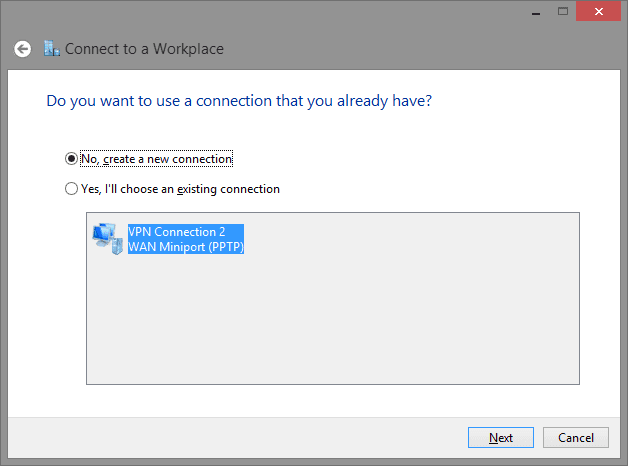This screenshot has height=466, width=628.
Task: Click blank space left of the Next button
Action: (x=240, y=438)
